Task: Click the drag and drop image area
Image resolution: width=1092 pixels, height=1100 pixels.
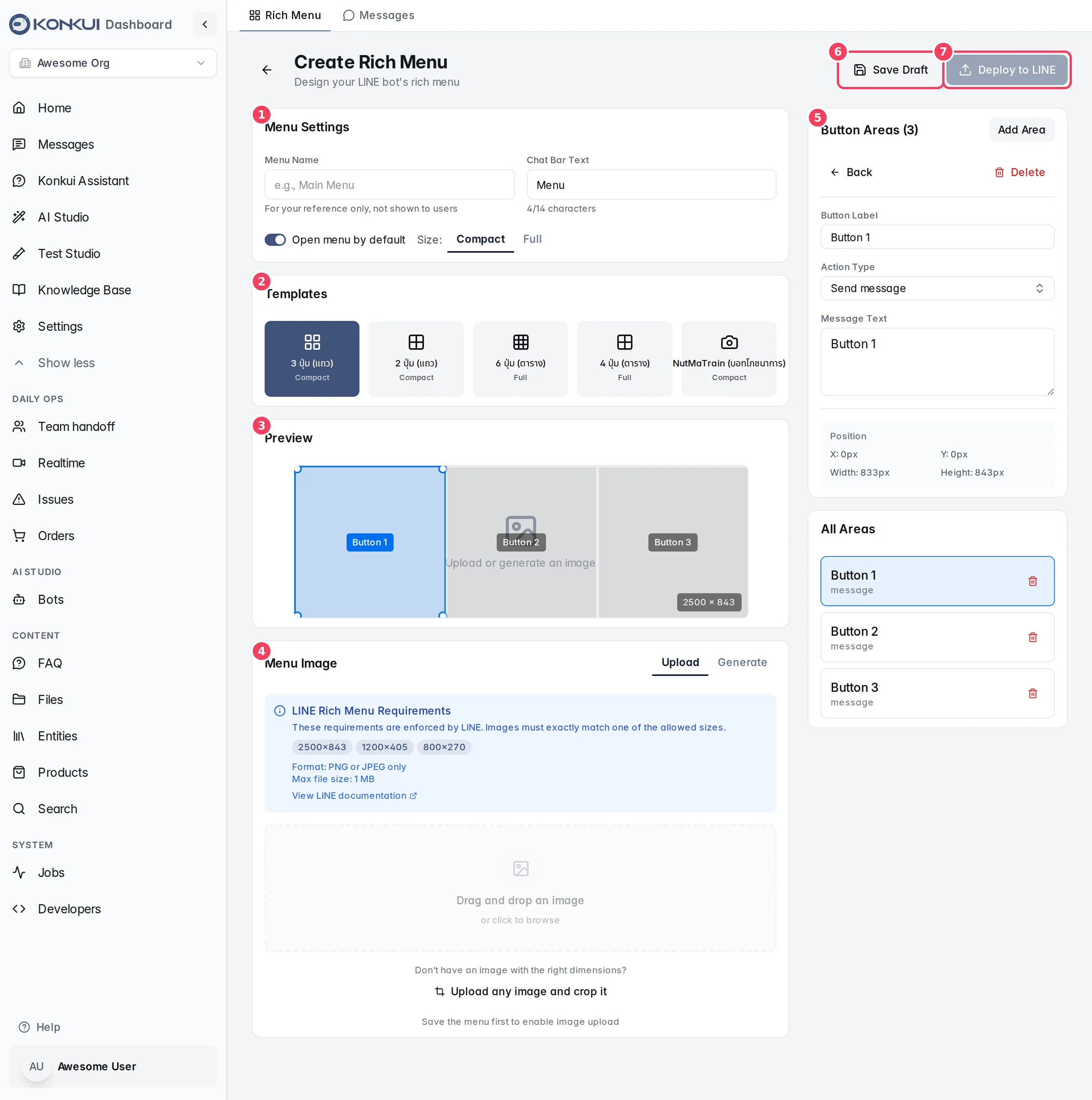Action: point(521,889)
